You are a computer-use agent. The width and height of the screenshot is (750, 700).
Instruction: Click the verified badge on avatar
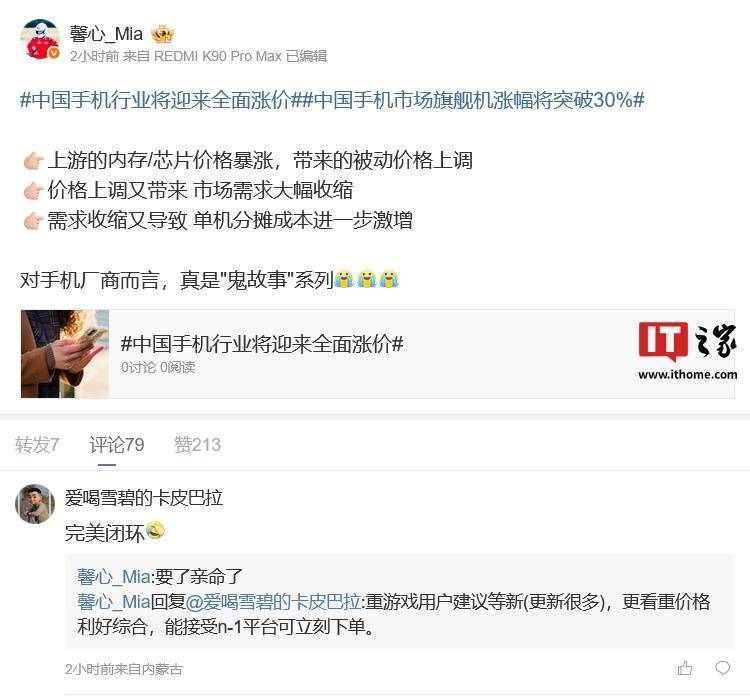(x=54, y=53)
